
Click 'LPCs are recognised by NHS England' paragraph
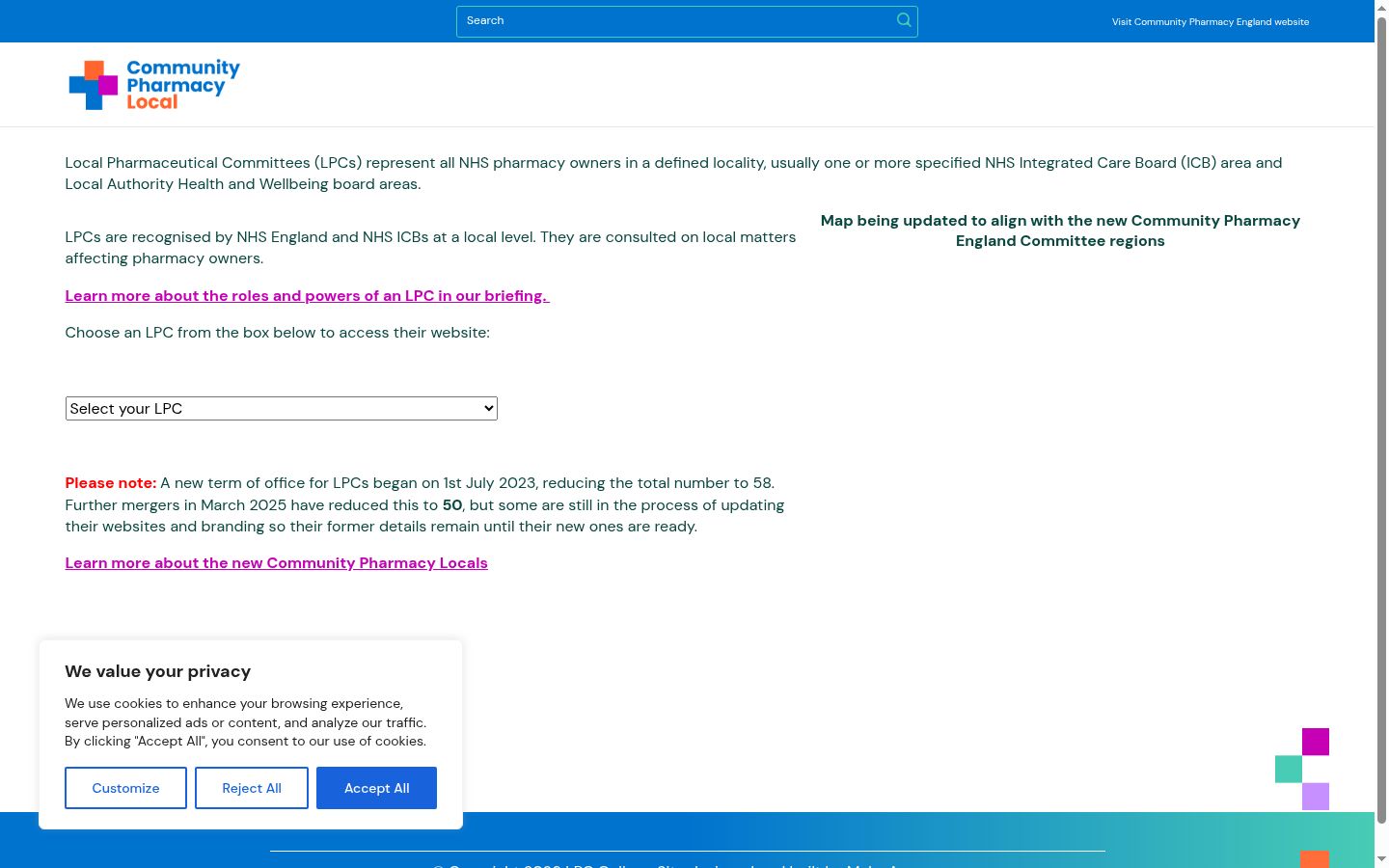[x=430, y=248]
